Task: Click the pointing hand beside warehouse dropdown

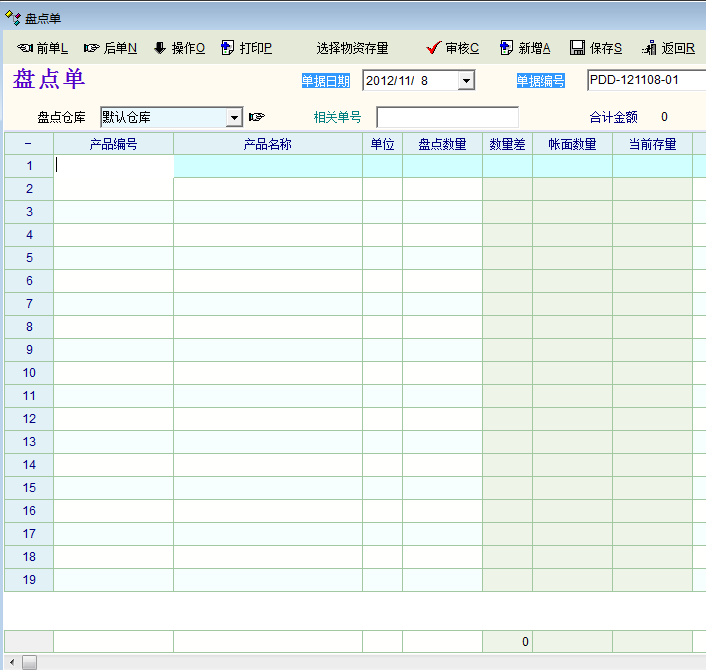Action: 257,117
